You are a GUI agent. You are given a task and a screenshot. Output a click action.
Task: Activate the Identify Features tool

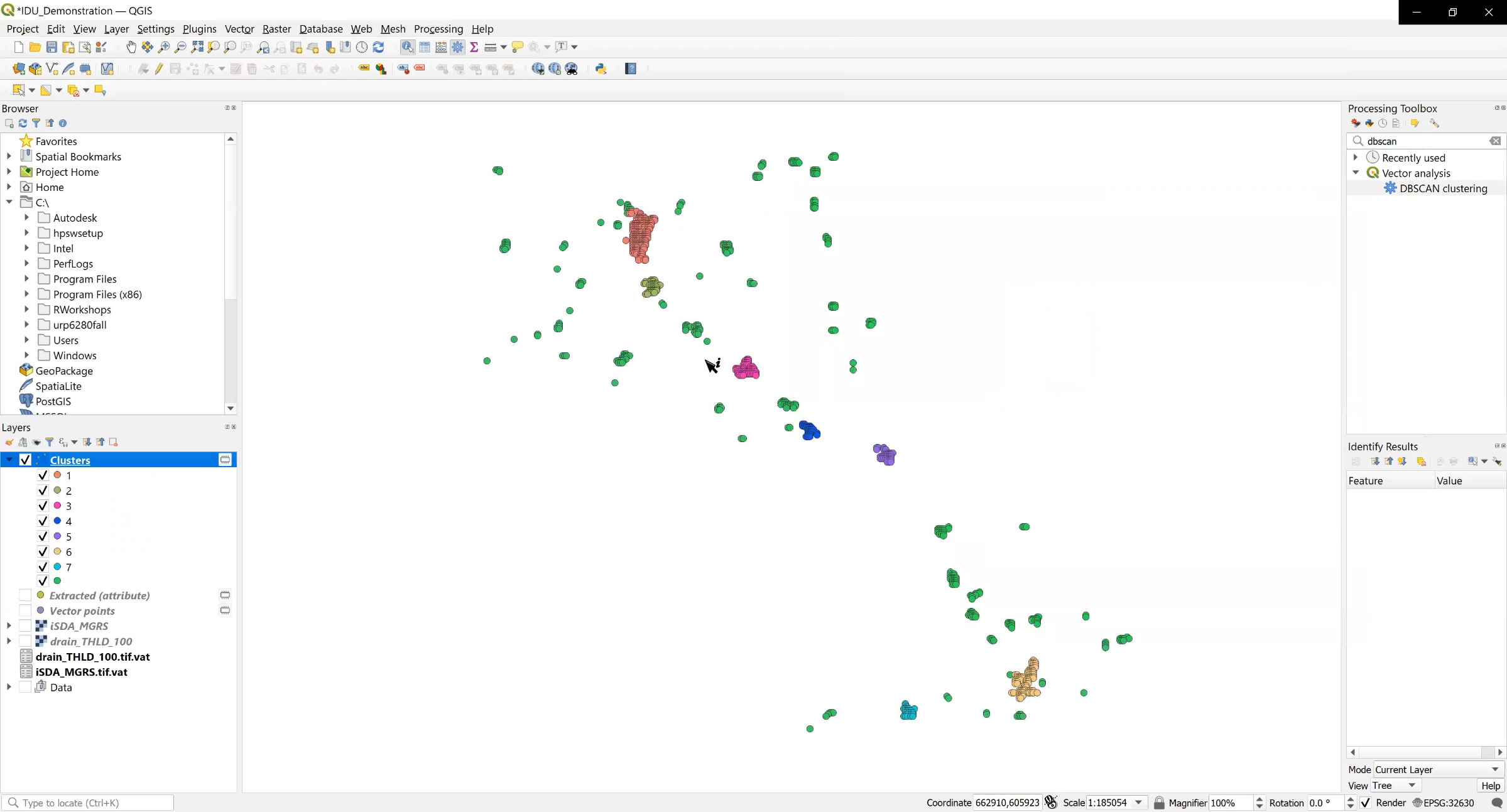(407, 47)
